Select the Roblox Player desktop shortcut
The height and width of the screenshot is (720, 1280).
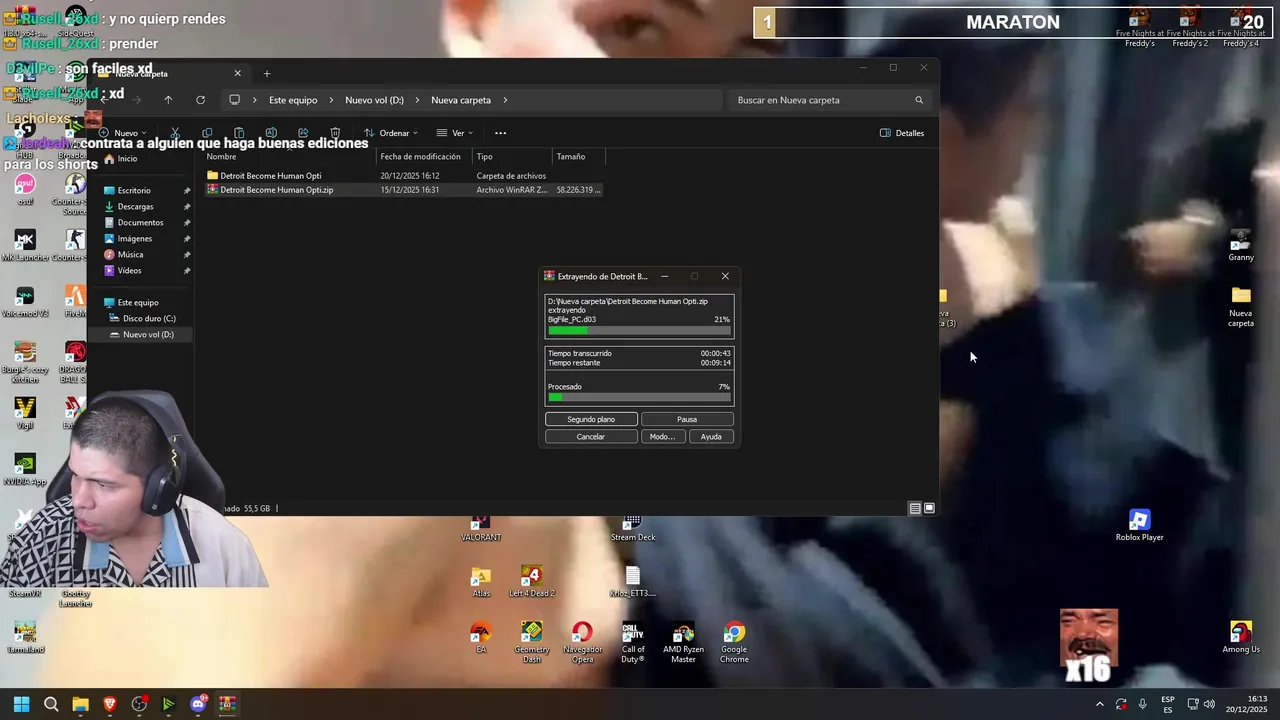[1139, 526]
